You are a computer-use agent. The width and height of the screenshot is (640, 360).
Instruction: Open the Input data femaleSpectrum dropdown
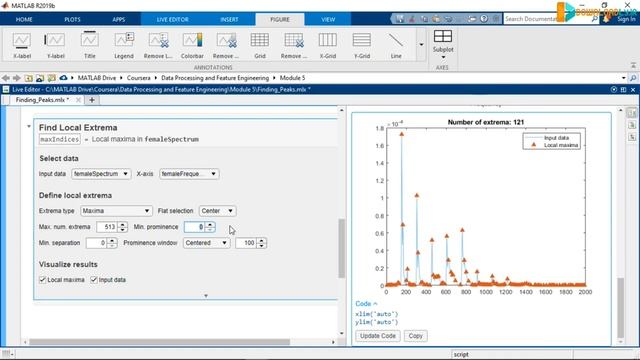point(101,174)
